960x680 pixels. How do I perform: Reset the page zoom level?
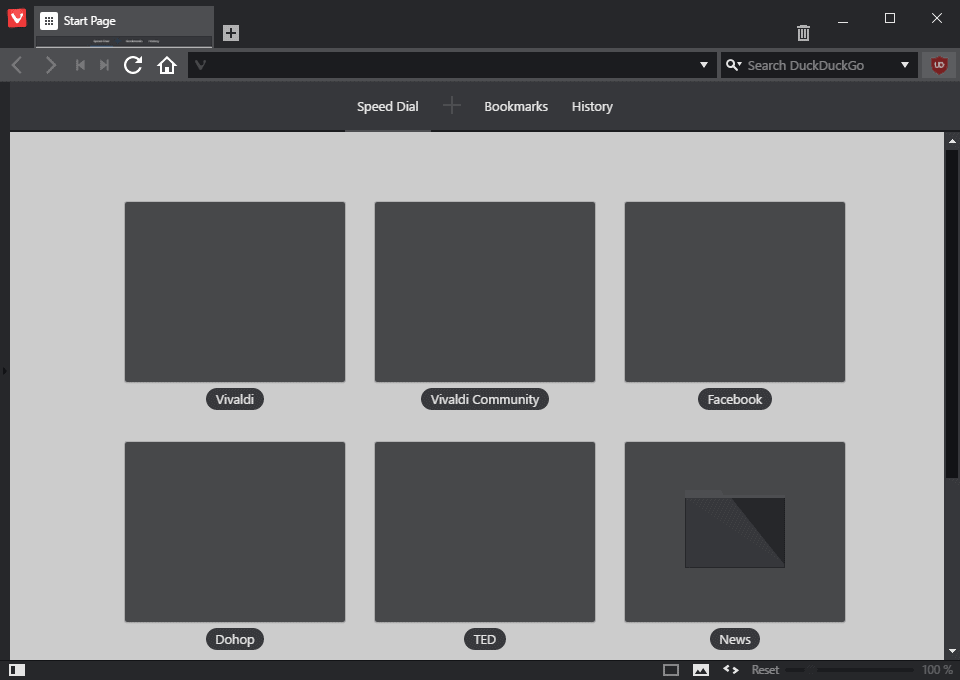tap(765, 669)
